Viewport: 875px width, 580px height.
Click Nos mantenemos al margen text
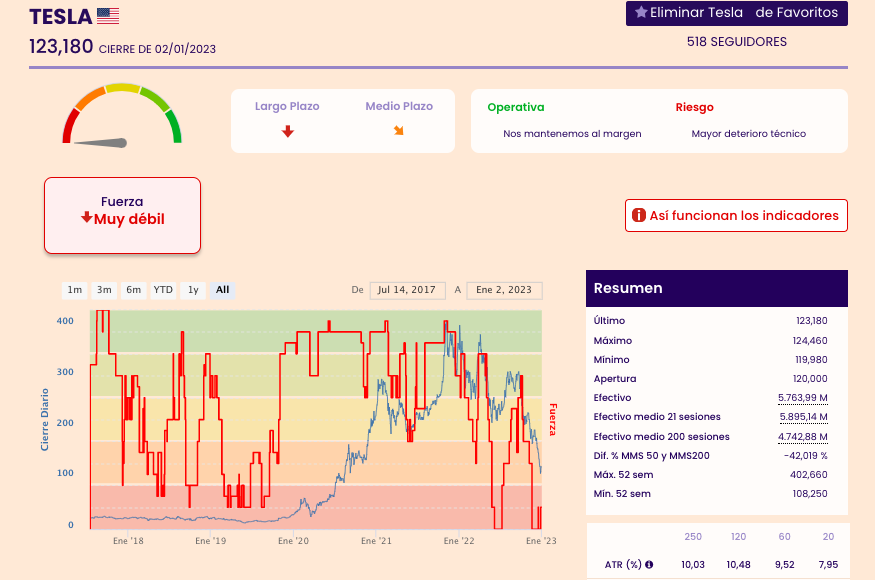click(572, 133)
